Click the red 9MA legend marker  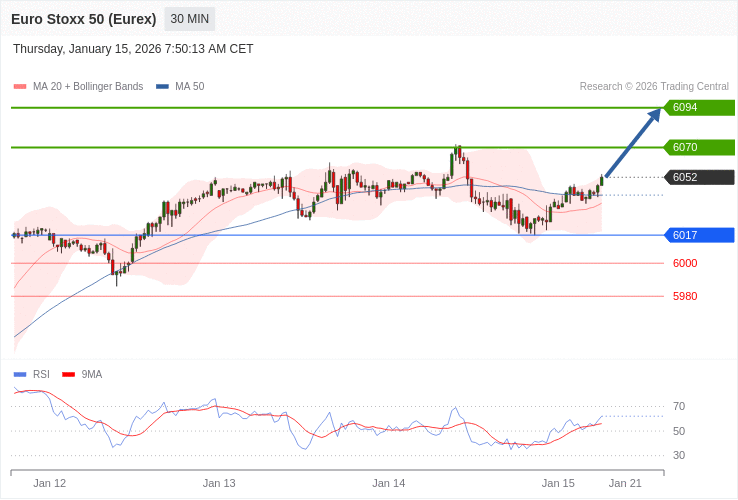coord(68,375)
